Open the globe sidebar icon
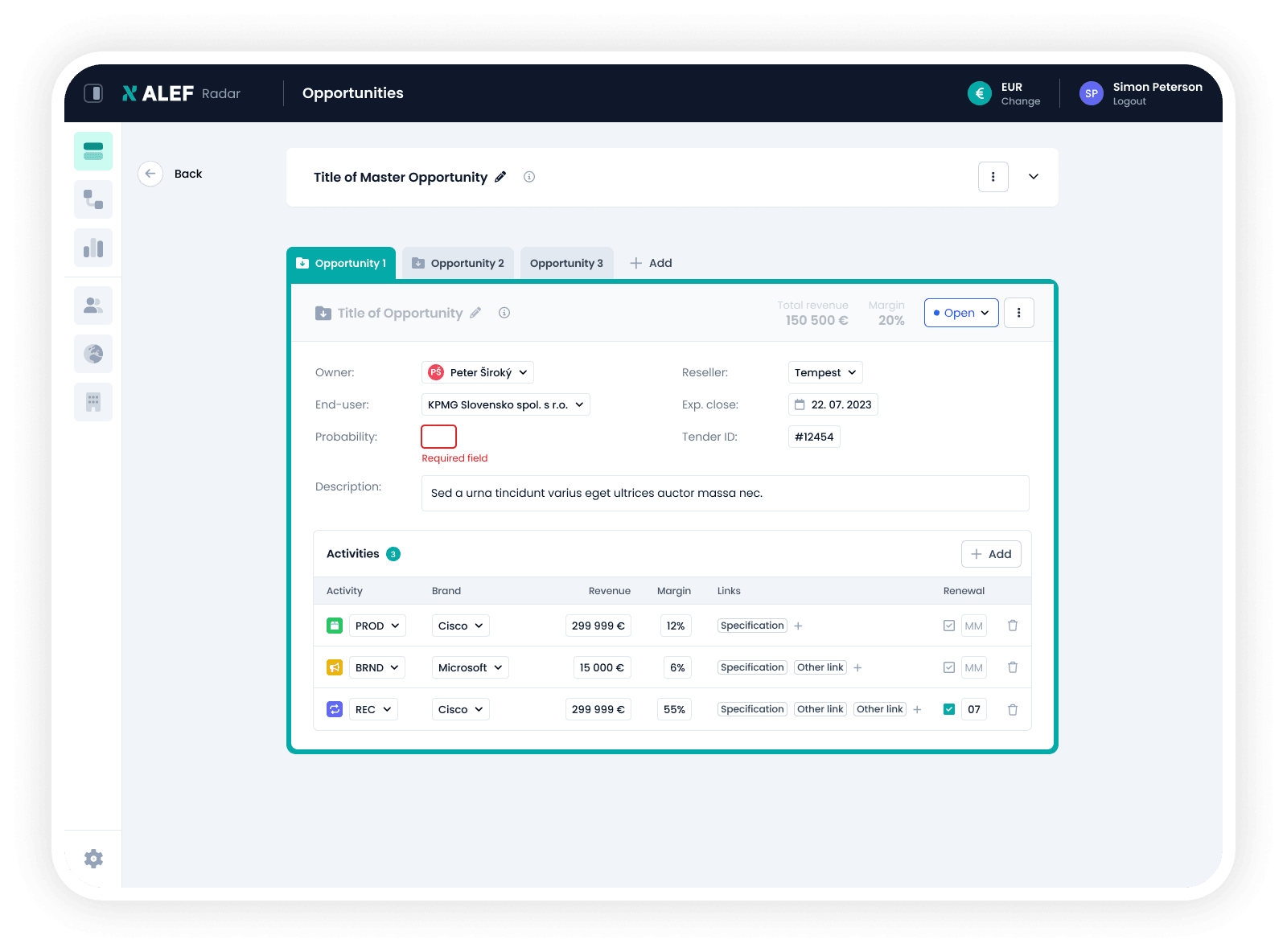Viewport: 1287px width, 952px height. pos(93,354)
